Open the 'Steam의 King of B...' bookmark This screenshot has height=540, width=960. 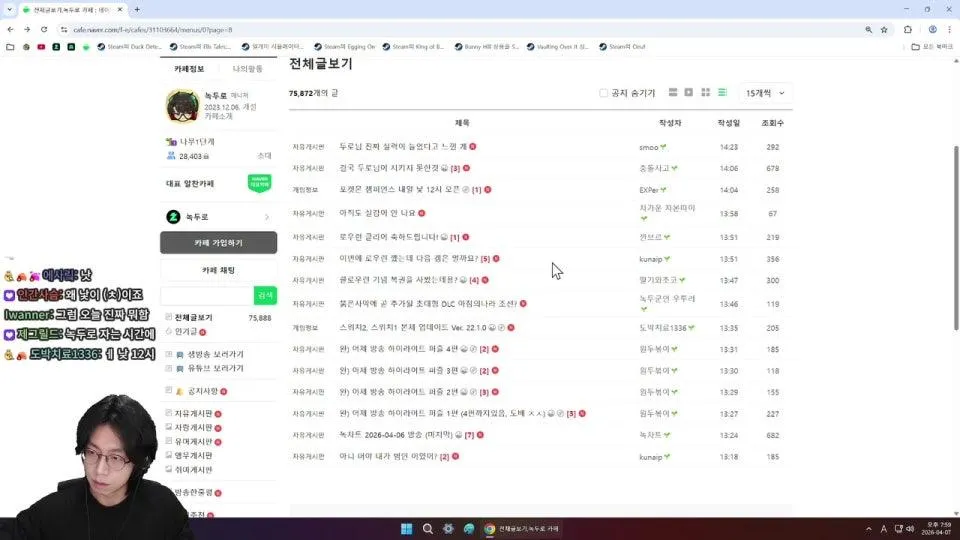point(413,47)
